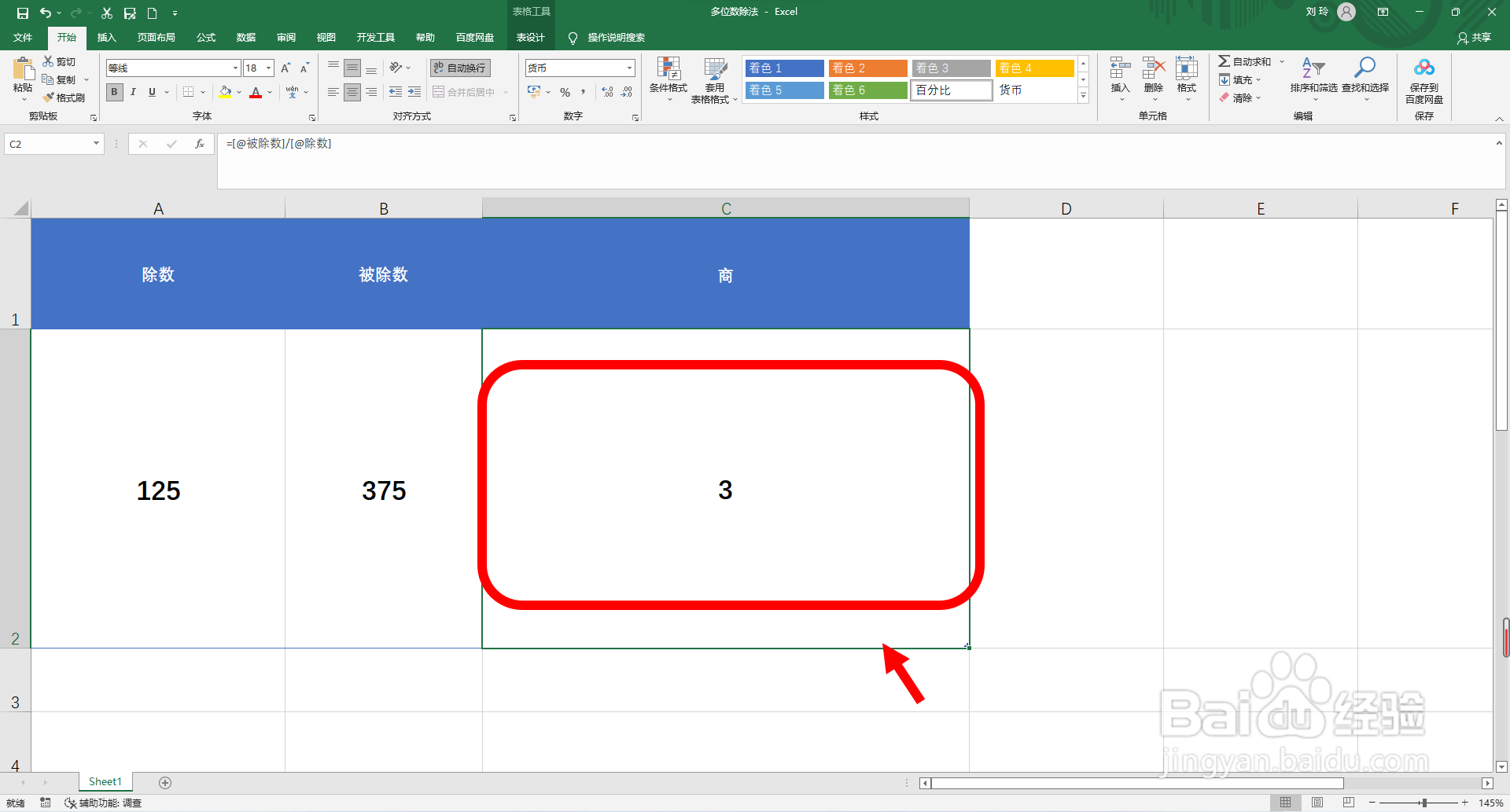Click the Share (共享) button
This screenshot has height=812, width=1510.
tap(1474, 38)
